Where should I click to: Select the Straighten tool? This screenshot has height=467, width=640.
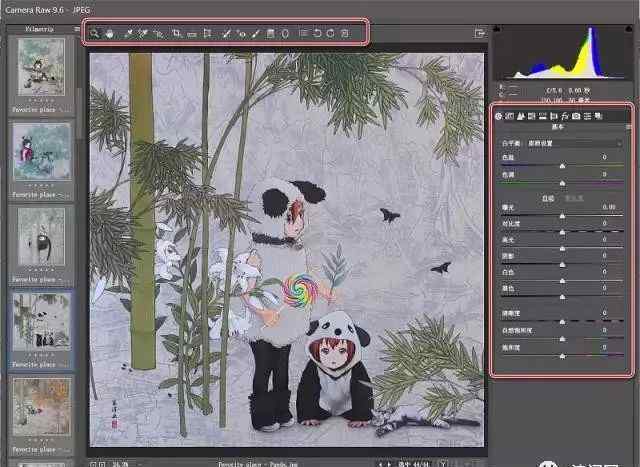tap(192, 34)
